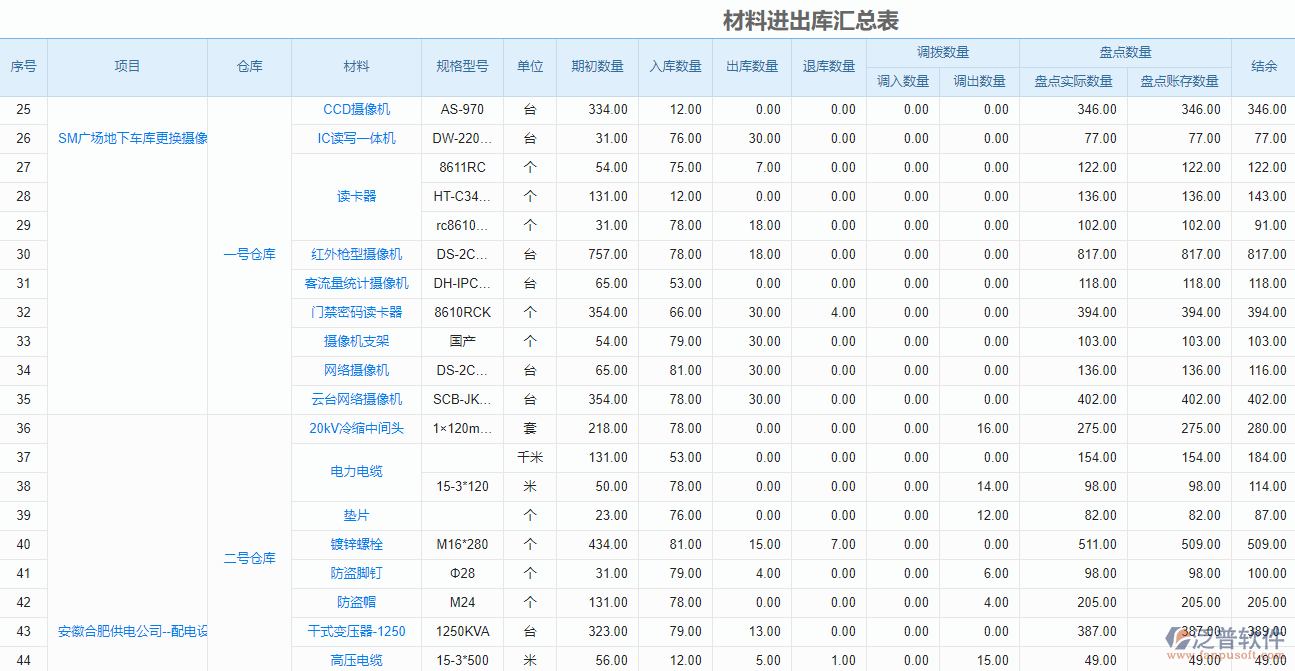Open the 干式变压器-1250 material link
This screenshot has width=1295, height=671.
[355, 631]
